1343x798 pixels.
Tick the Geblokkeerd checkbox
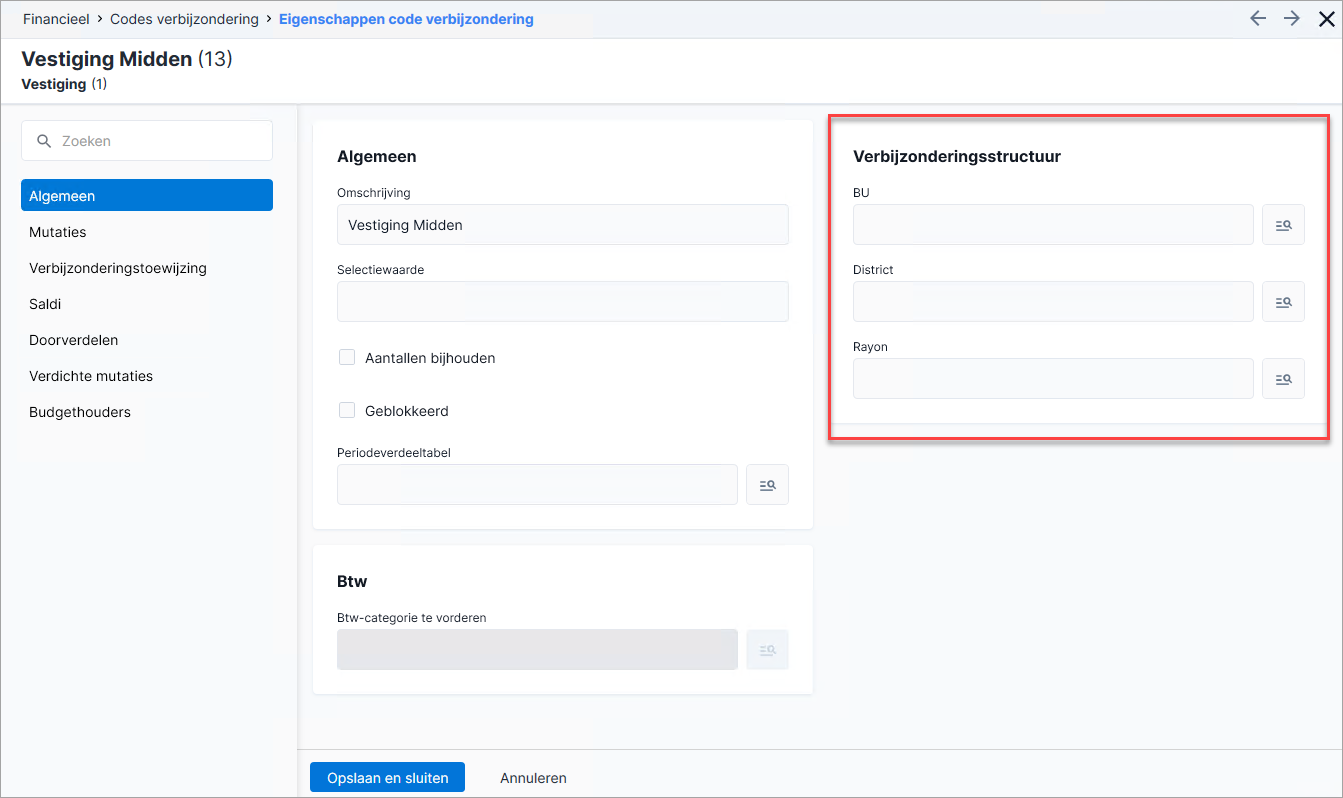point(347,410)
